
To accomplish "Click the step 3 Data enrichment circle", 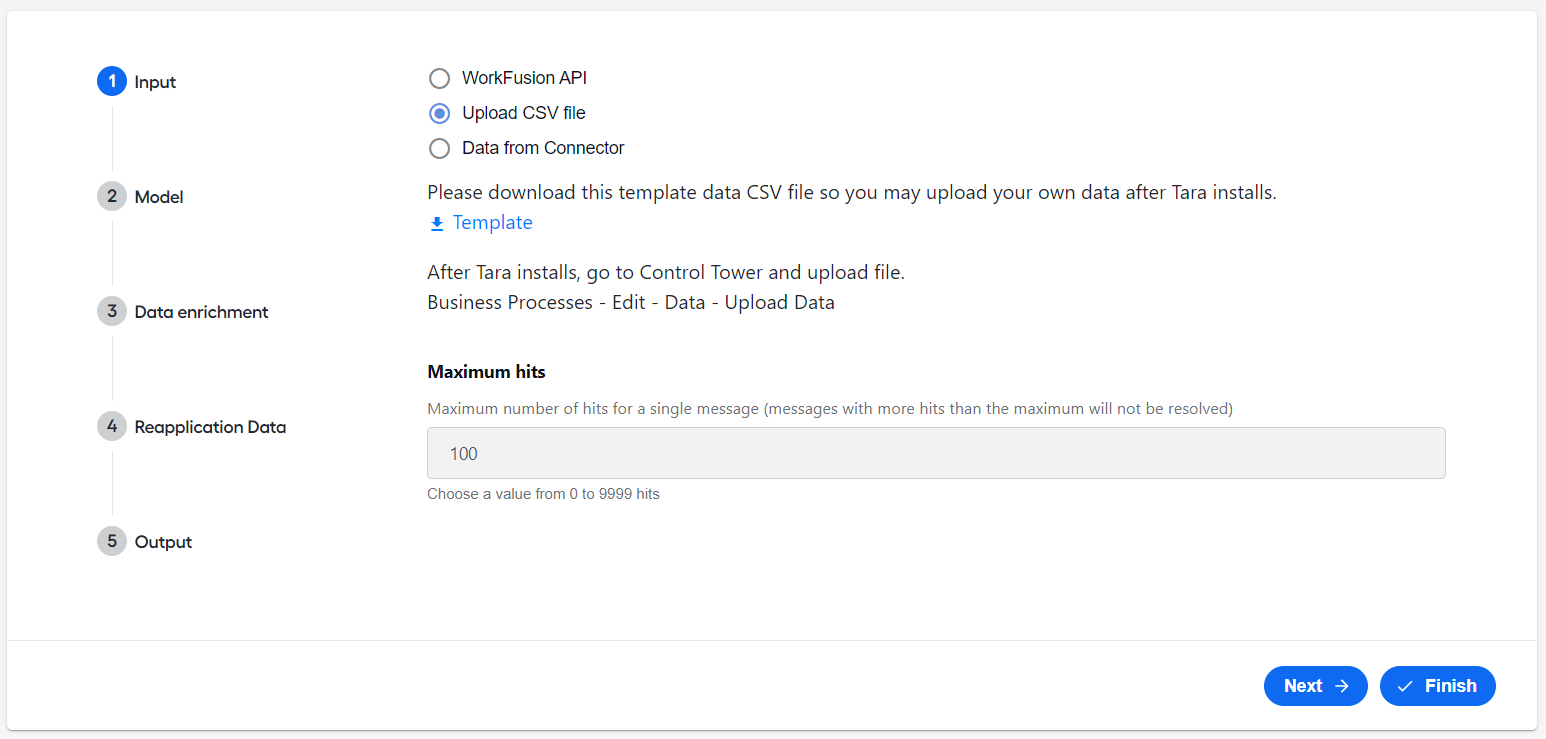I will 112,311.
